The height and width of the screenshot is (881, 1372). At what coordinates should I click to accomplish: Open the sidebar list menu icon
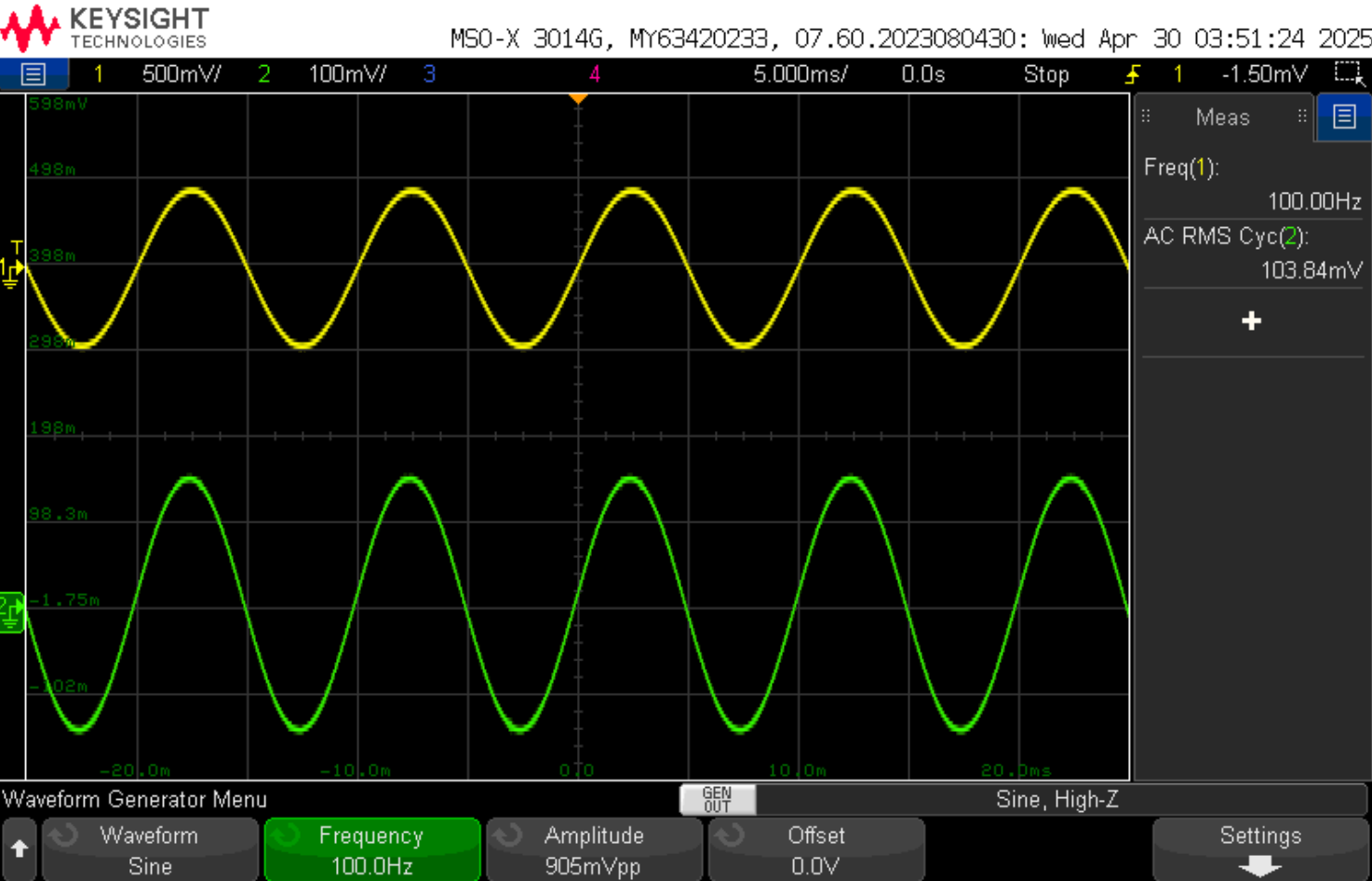pos(1344,116)
